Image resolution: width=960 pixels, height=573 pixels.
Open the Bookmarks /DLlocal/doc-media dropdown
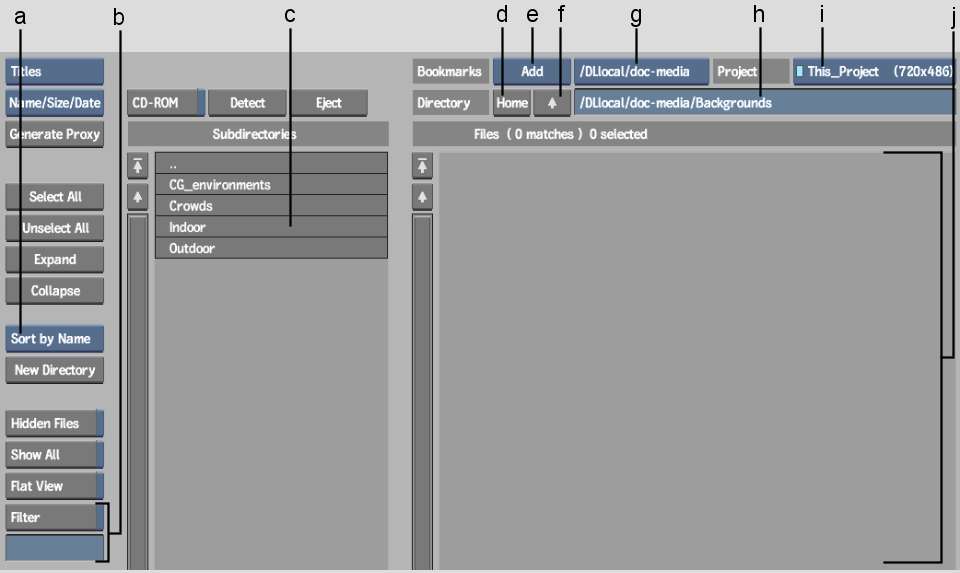[x=642, y=72]
